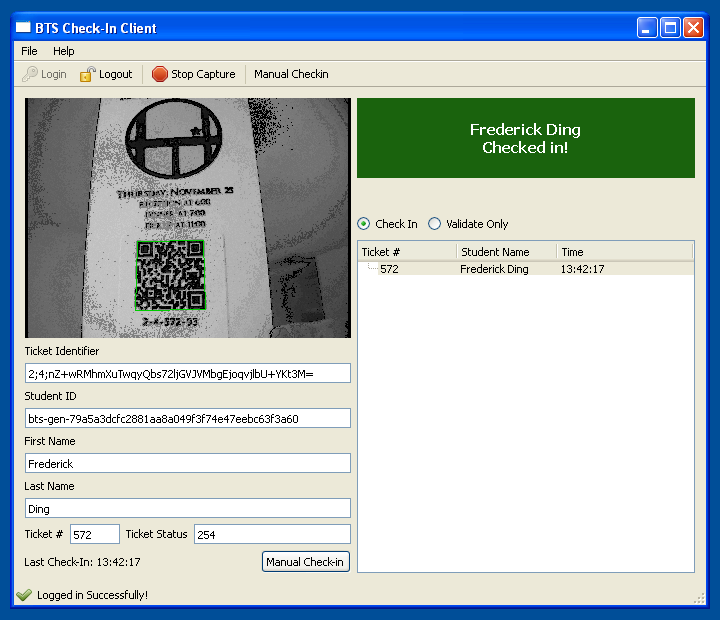
Task: Click the Logout toolbar label
Action: pos(115,74)
